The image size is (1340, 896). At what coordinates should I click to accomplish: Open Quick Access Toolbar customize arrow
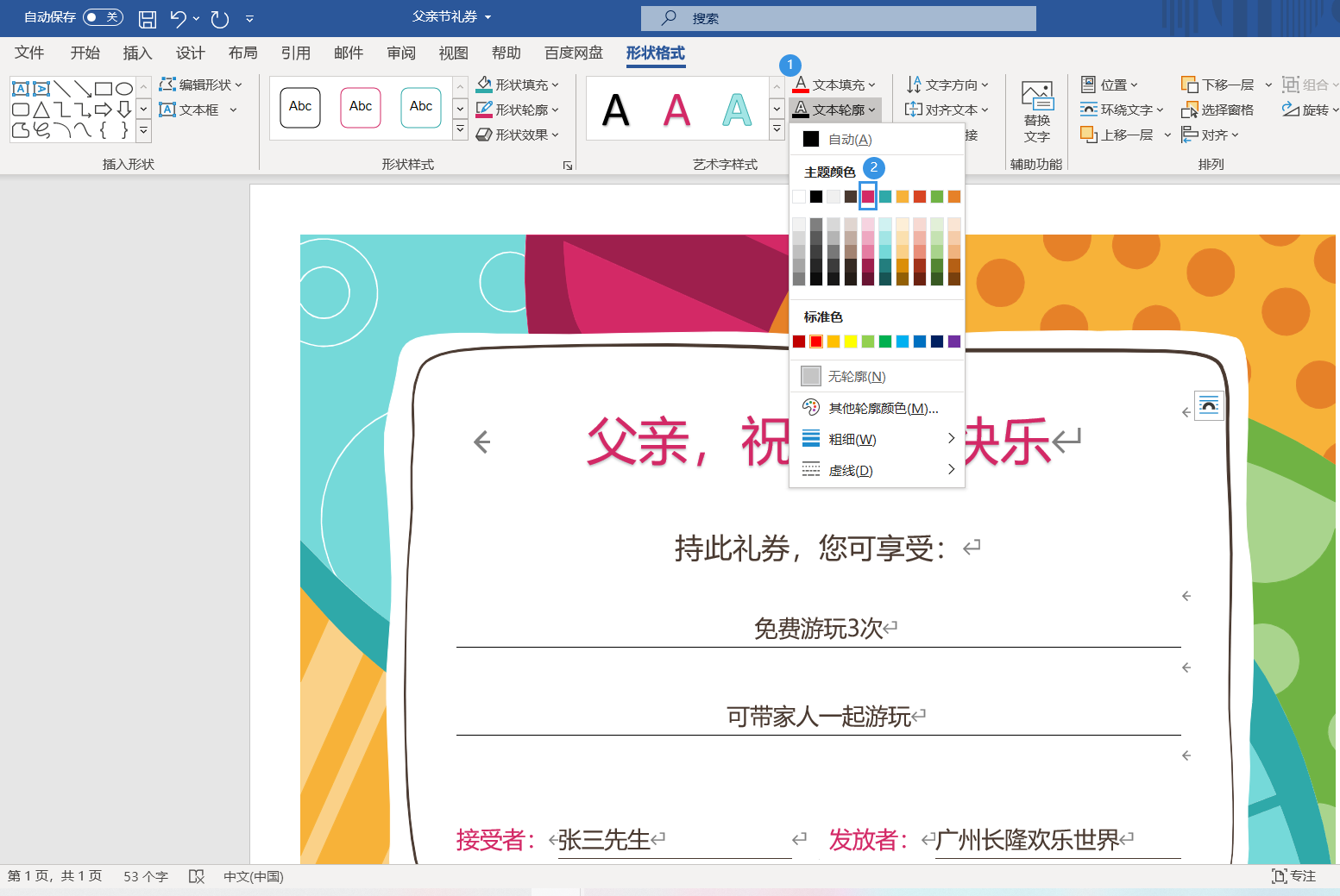[x=249, y=18]
